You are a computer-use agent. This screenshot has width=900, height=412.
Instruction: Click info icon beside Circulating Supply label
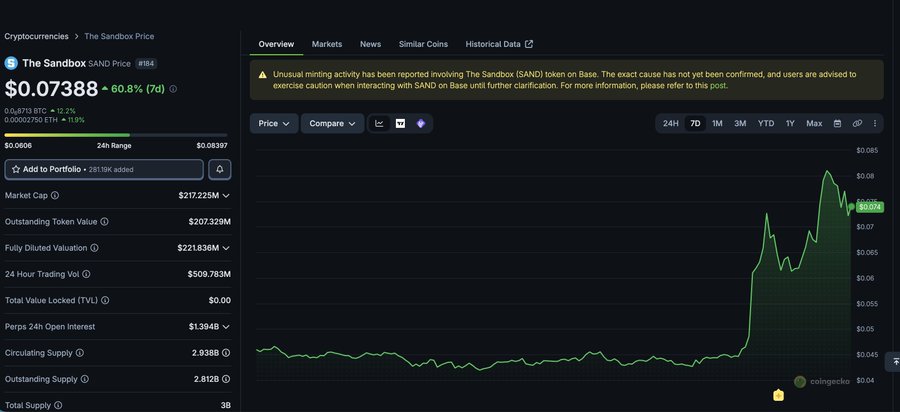coord(80,353)
